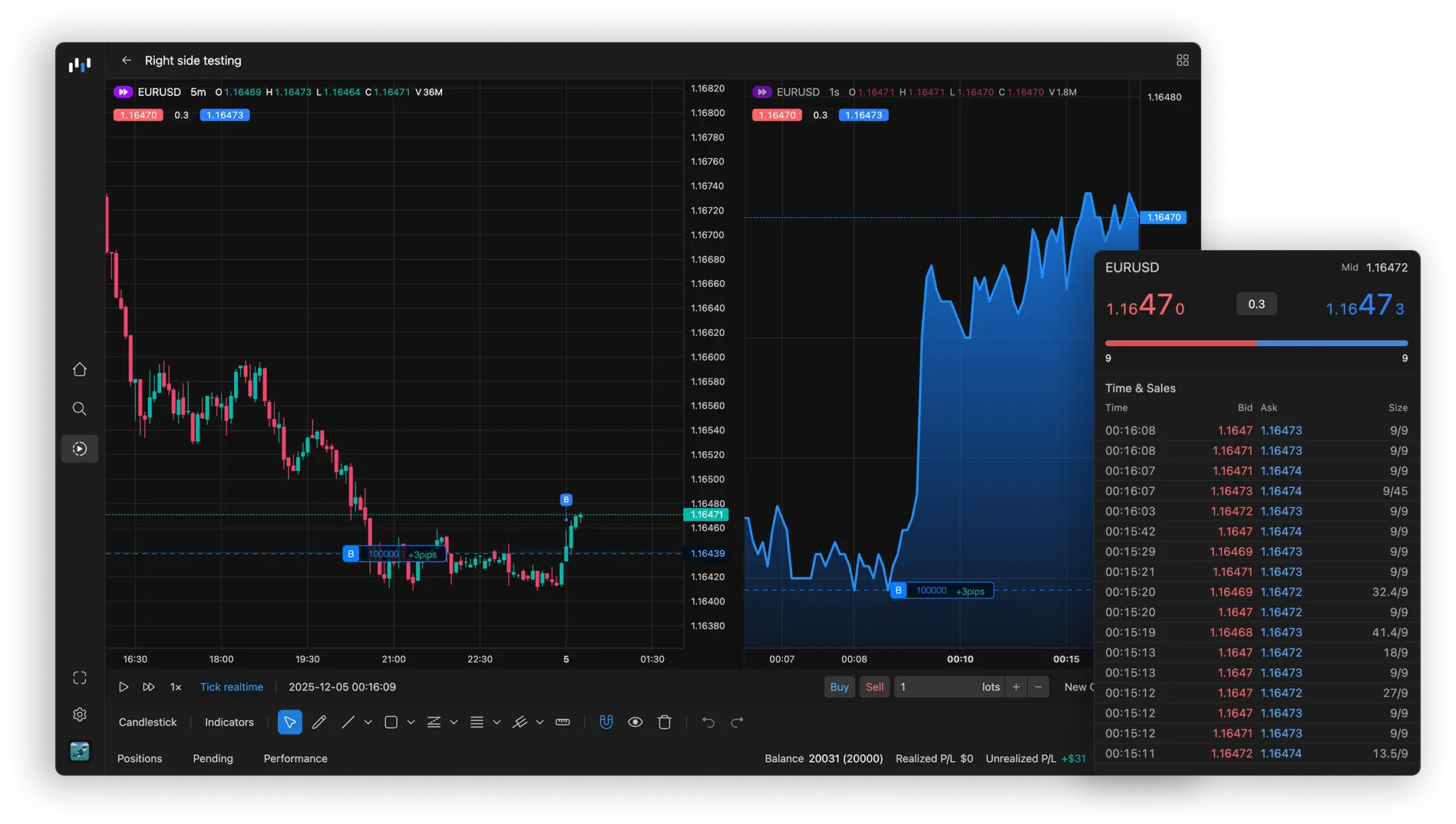The height and width of the screenshot is (824, 1456).
Task: Go back using the arrow beside Right side testing
Action: (x=127, y=61)
